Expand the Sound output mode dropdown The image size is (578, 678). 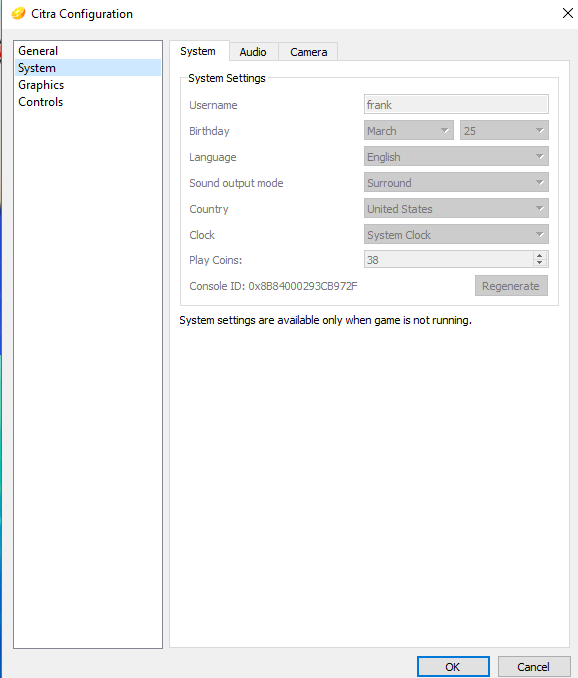pyautogui.click(x=456, y=182)
